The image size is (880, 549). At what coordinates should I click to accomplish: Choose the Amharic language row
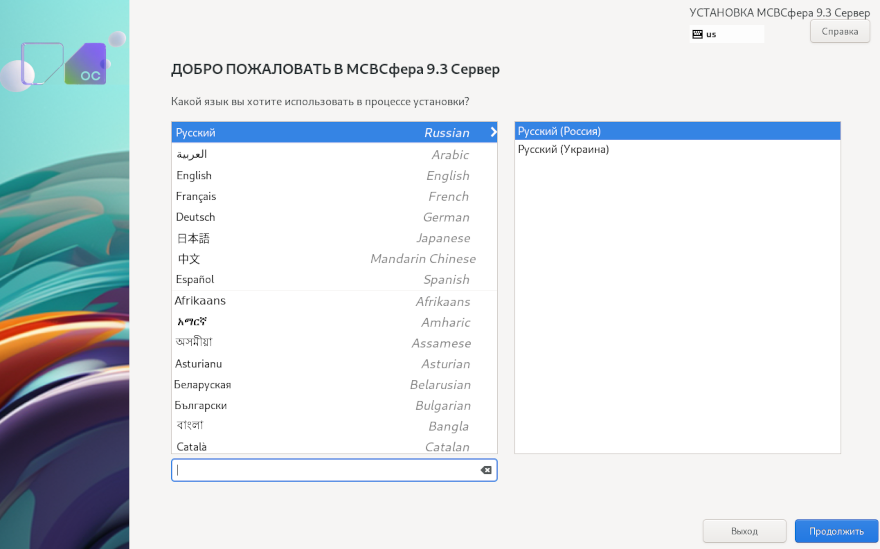tap(334, 322)
